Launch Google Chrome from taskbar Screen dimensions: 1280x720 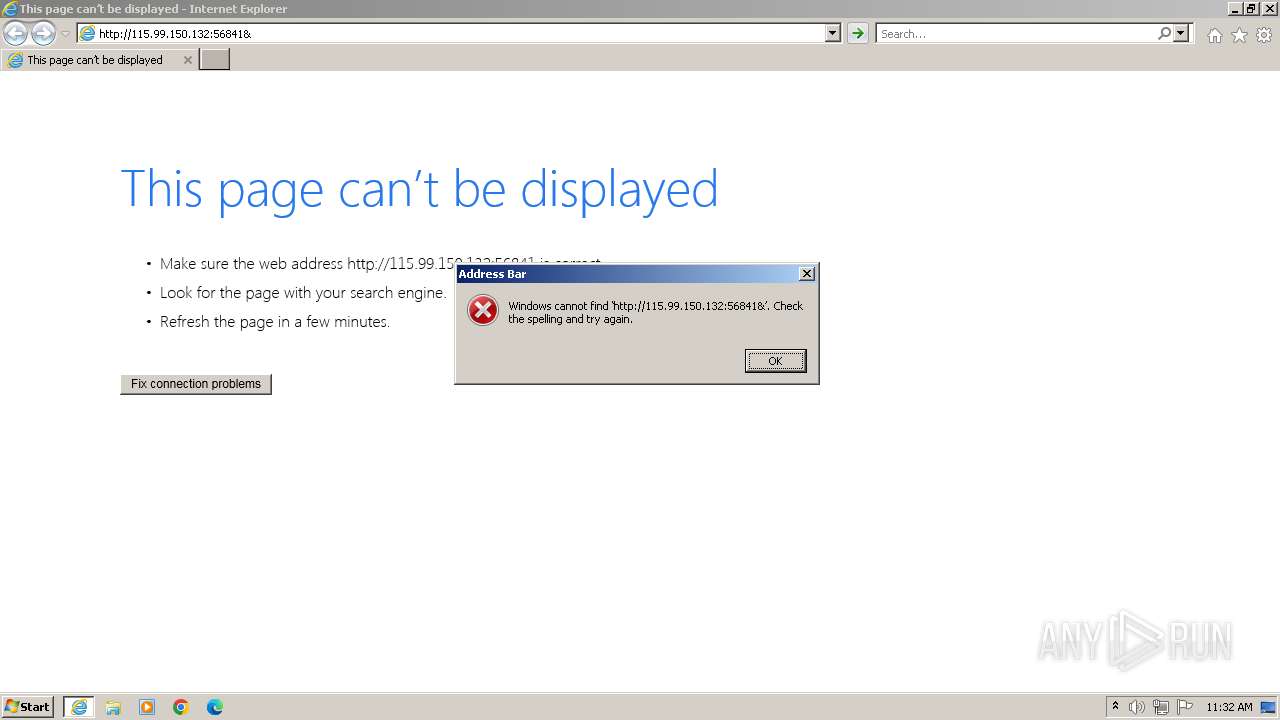point(181,707)
